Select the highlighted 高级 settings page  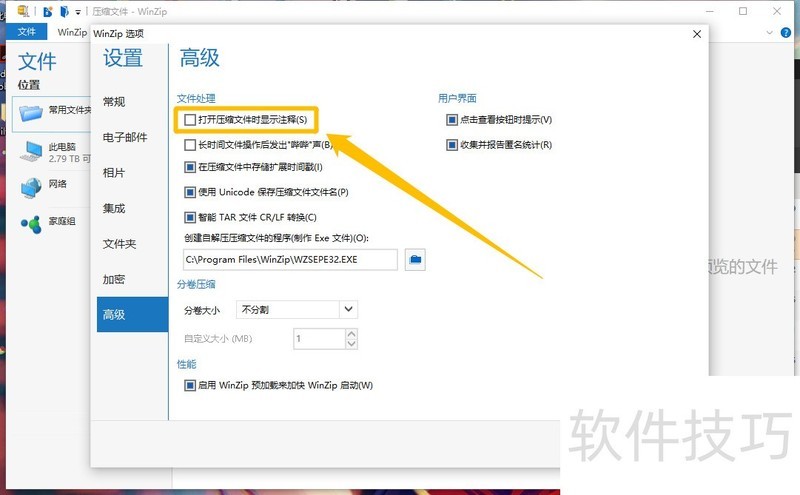pos(132,314)
